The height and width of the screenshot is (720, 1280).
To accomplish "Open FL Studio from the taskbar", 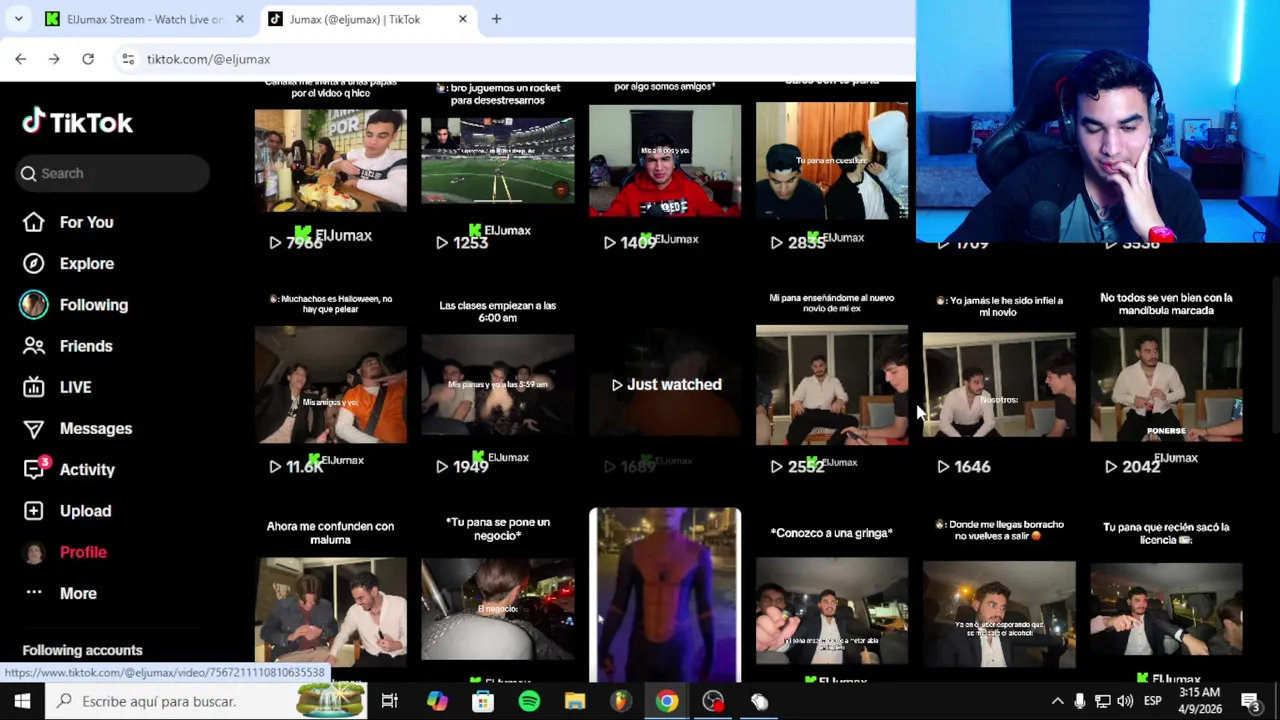I will (621, 701).
